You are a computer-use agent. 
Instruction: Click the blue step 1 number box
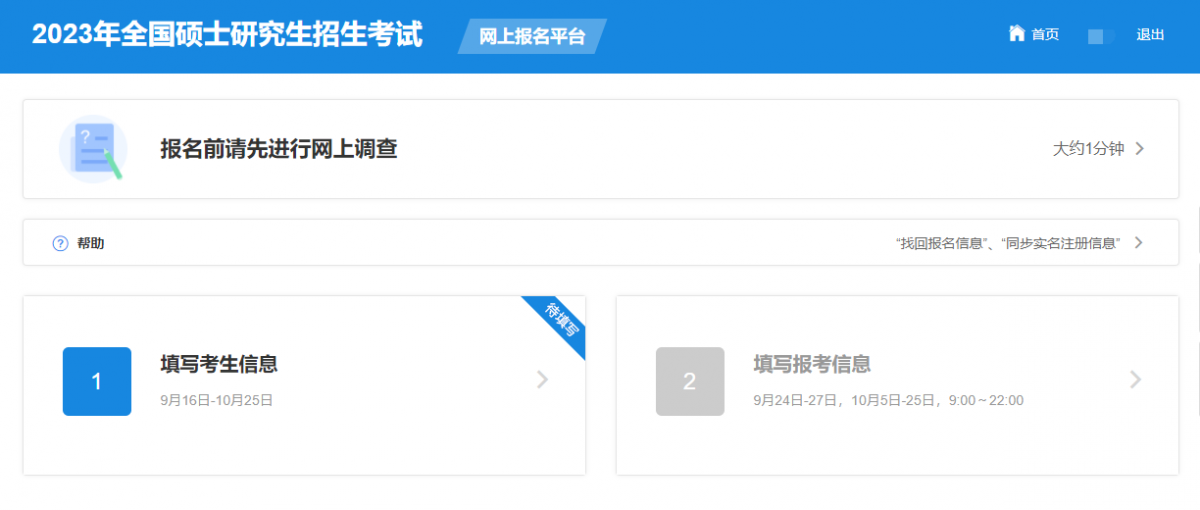point(97,381)
